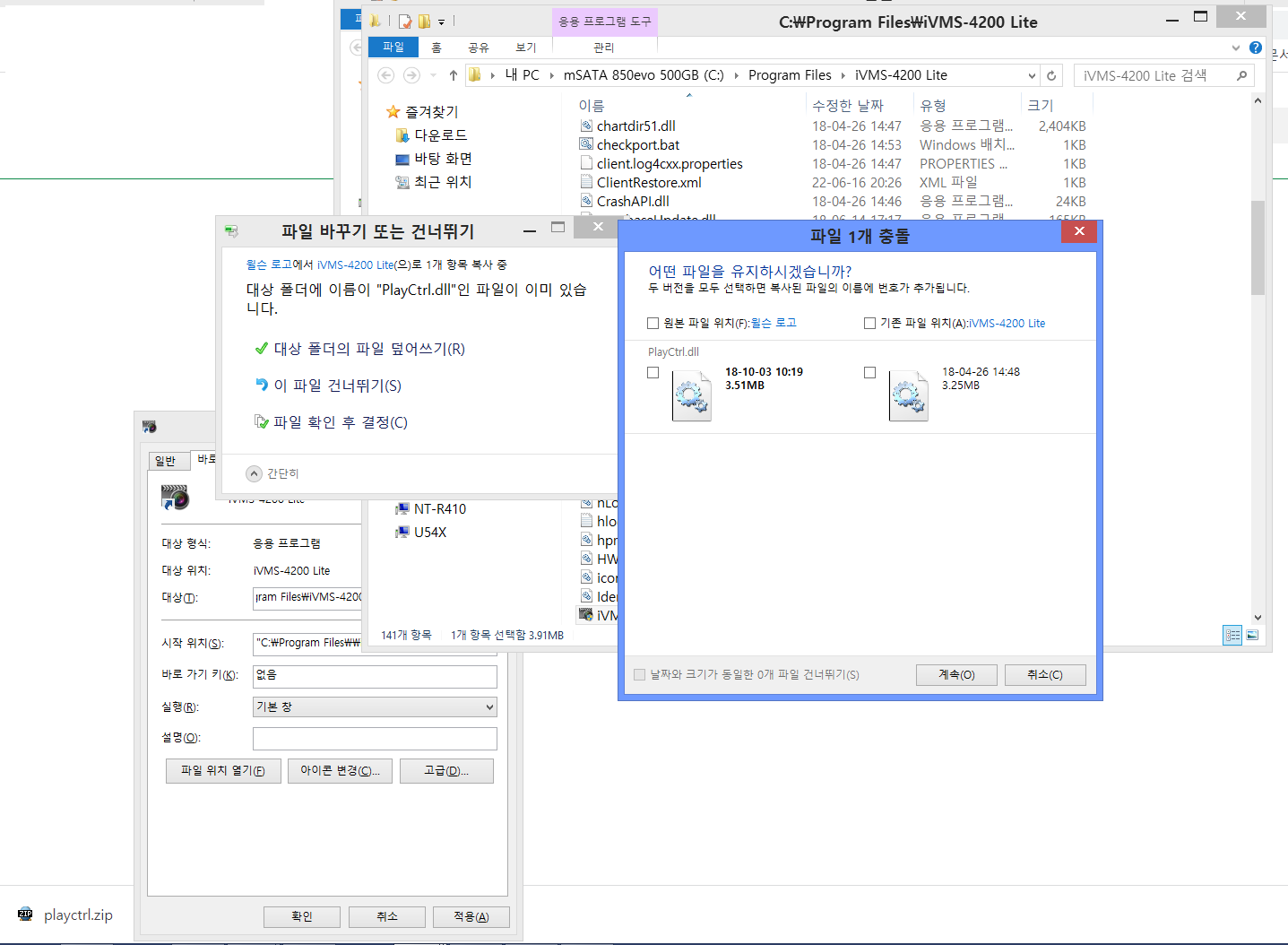Open the 파일 ribbon tab

coord(393,48)
